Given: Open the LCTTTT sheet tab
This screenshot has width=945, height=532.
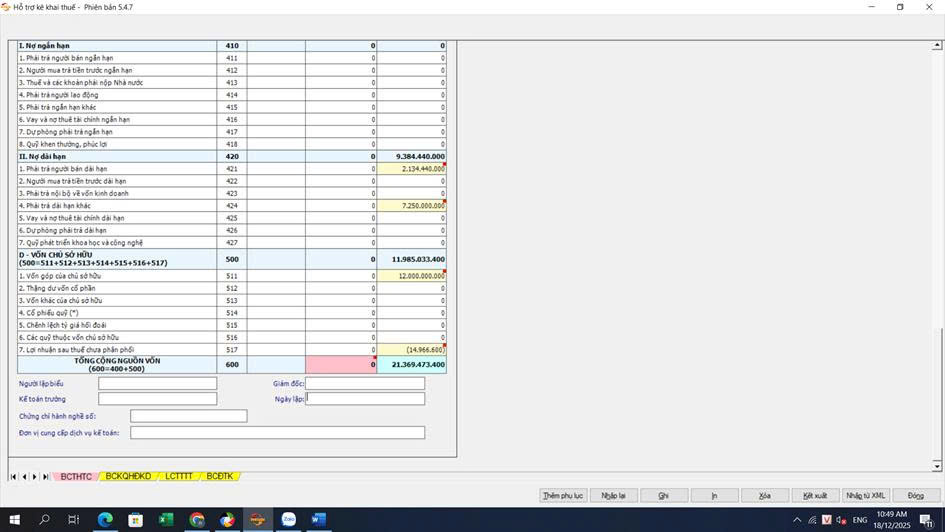Looking at the screenshot, I should coord(179,477).
